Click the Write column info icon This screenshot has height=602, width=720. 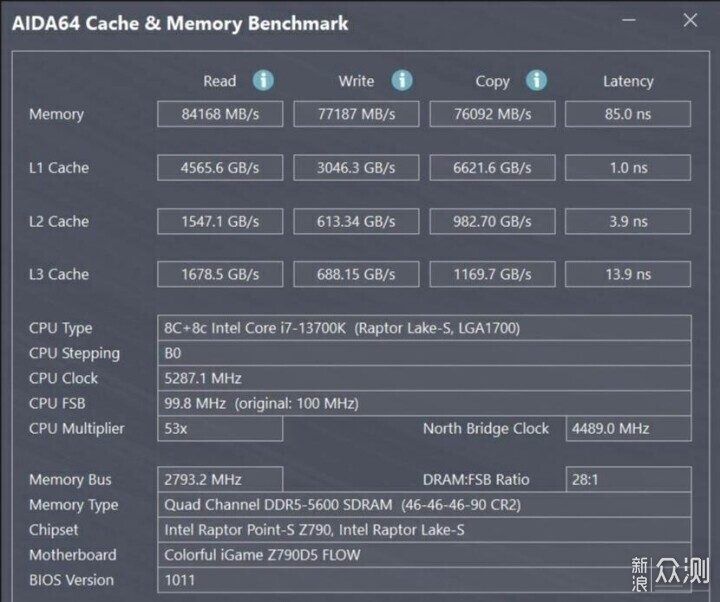[402, 81]
